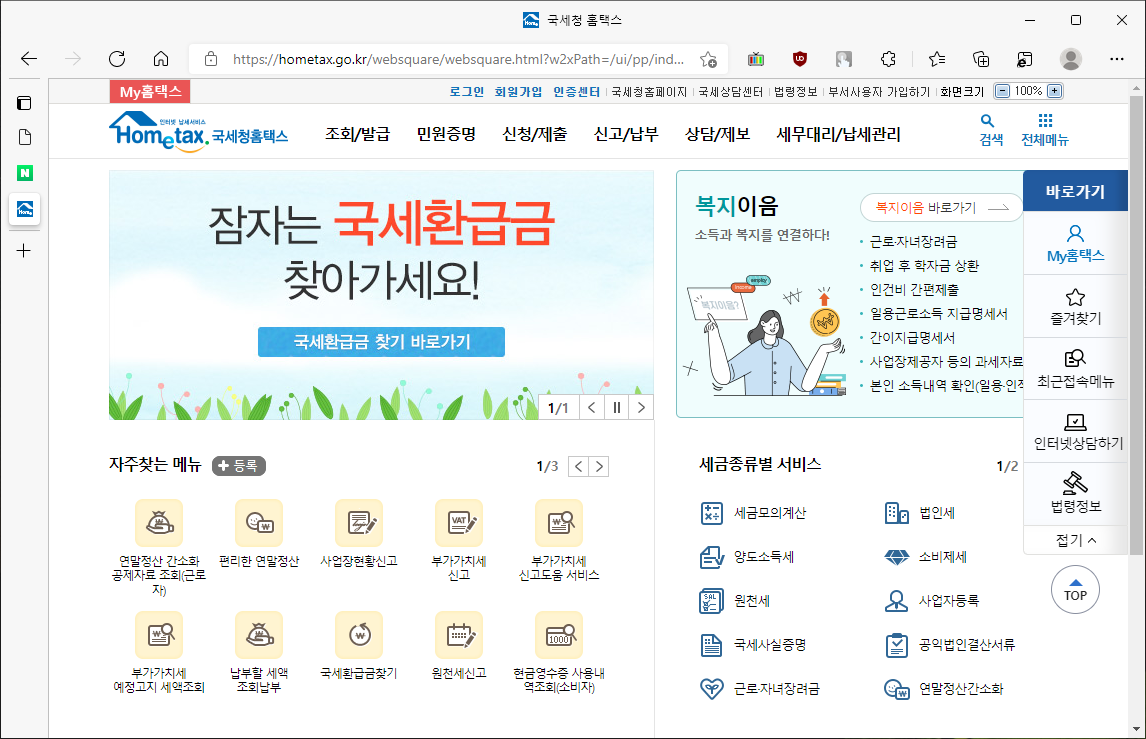This screenshot has height=739, width=1146.
Task: Click the 연말정산간소화 icon
Action: click(896, 689)
